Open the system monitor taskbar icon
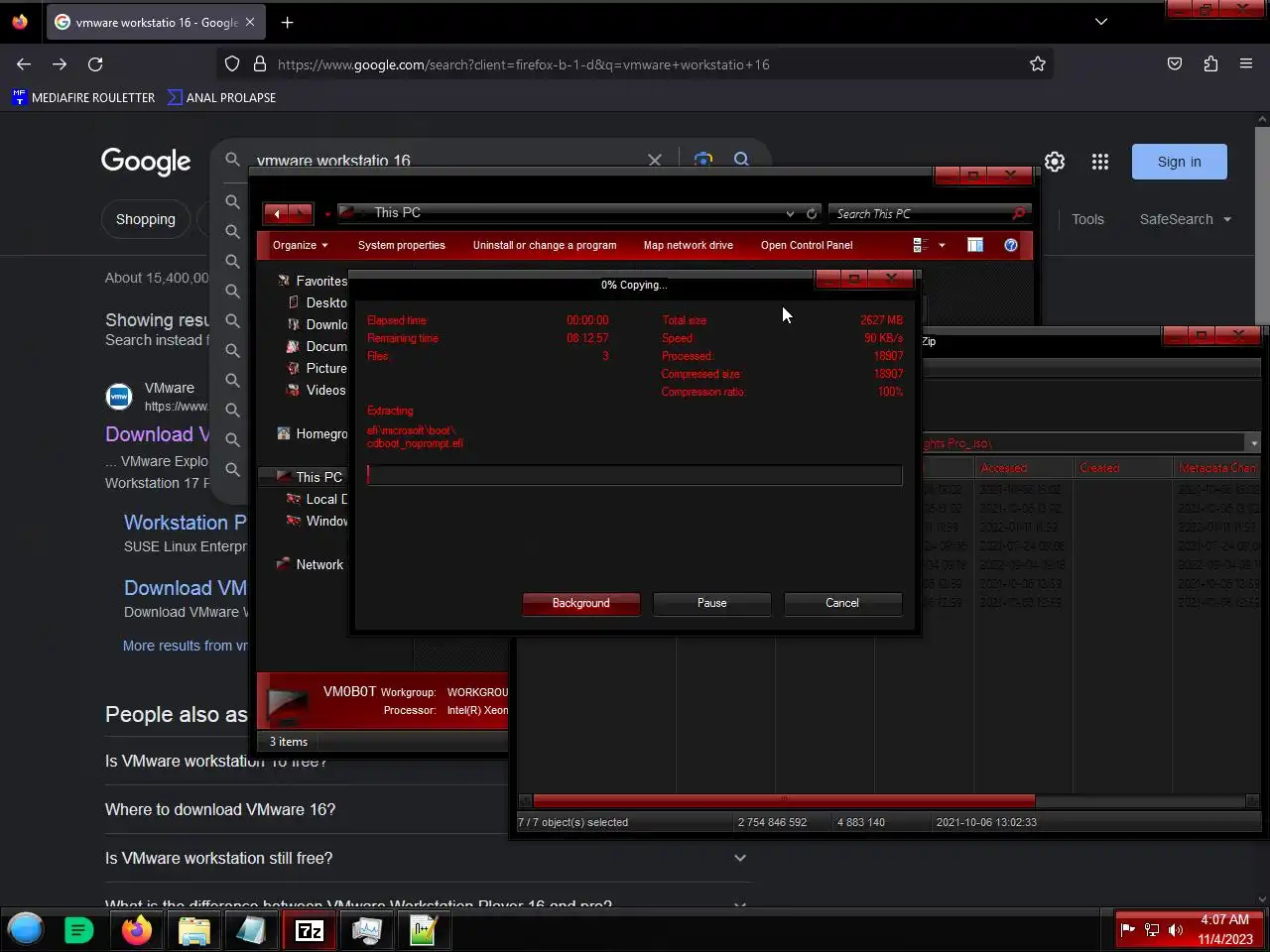 [x=367, y=930]
